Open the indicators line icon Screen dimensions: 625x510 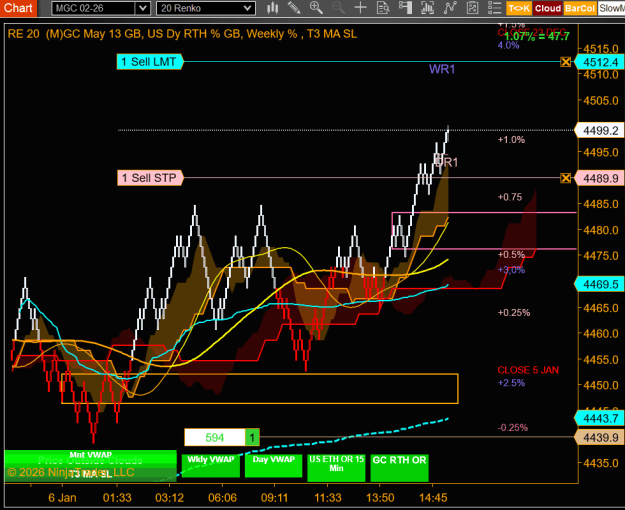click(450, 8)
